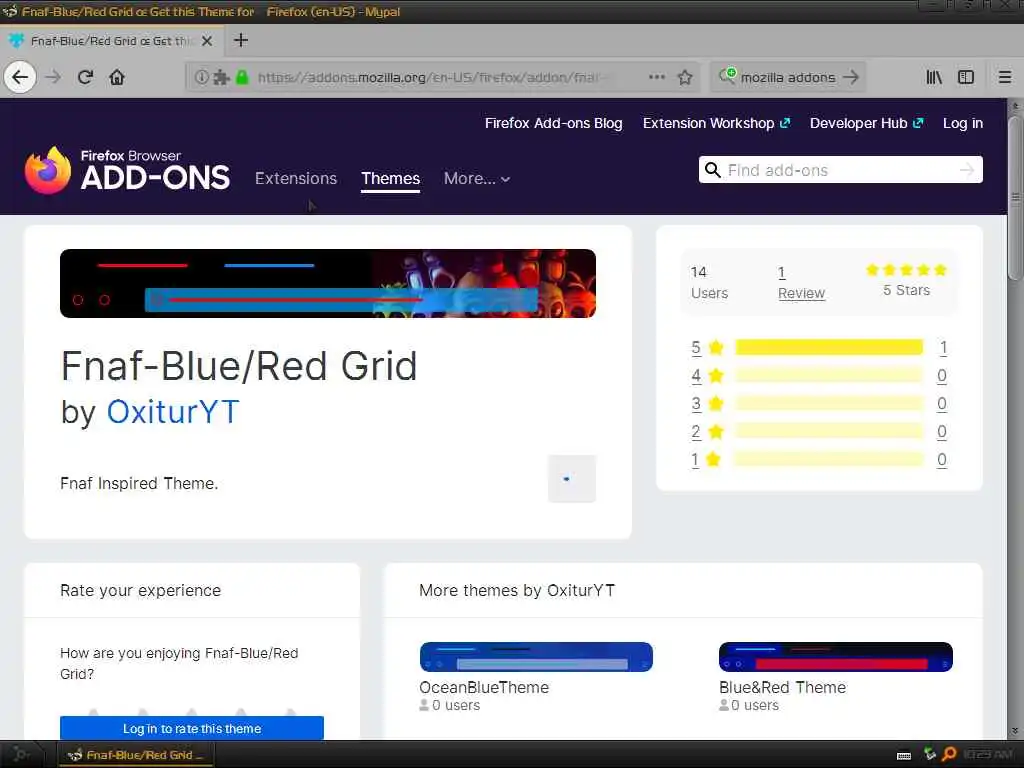1024x768 pixels.
Task: Open the Library bookshelf icon
Action: click(934, 77)
